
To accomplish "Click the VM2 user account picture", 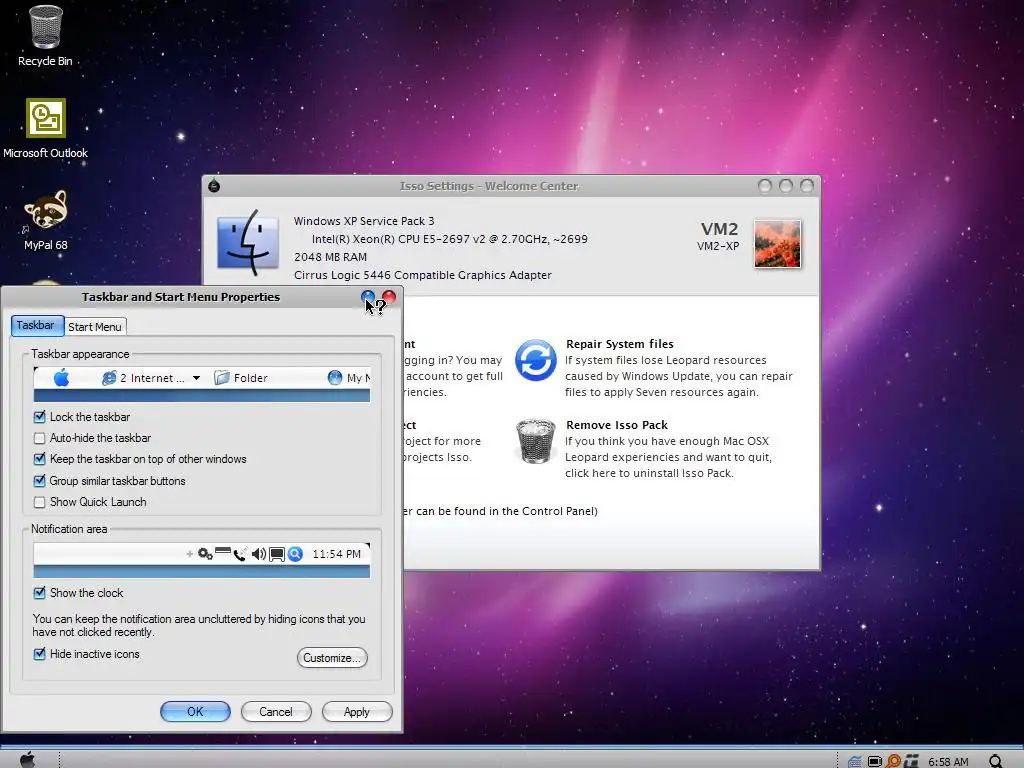I will (777, 244).
